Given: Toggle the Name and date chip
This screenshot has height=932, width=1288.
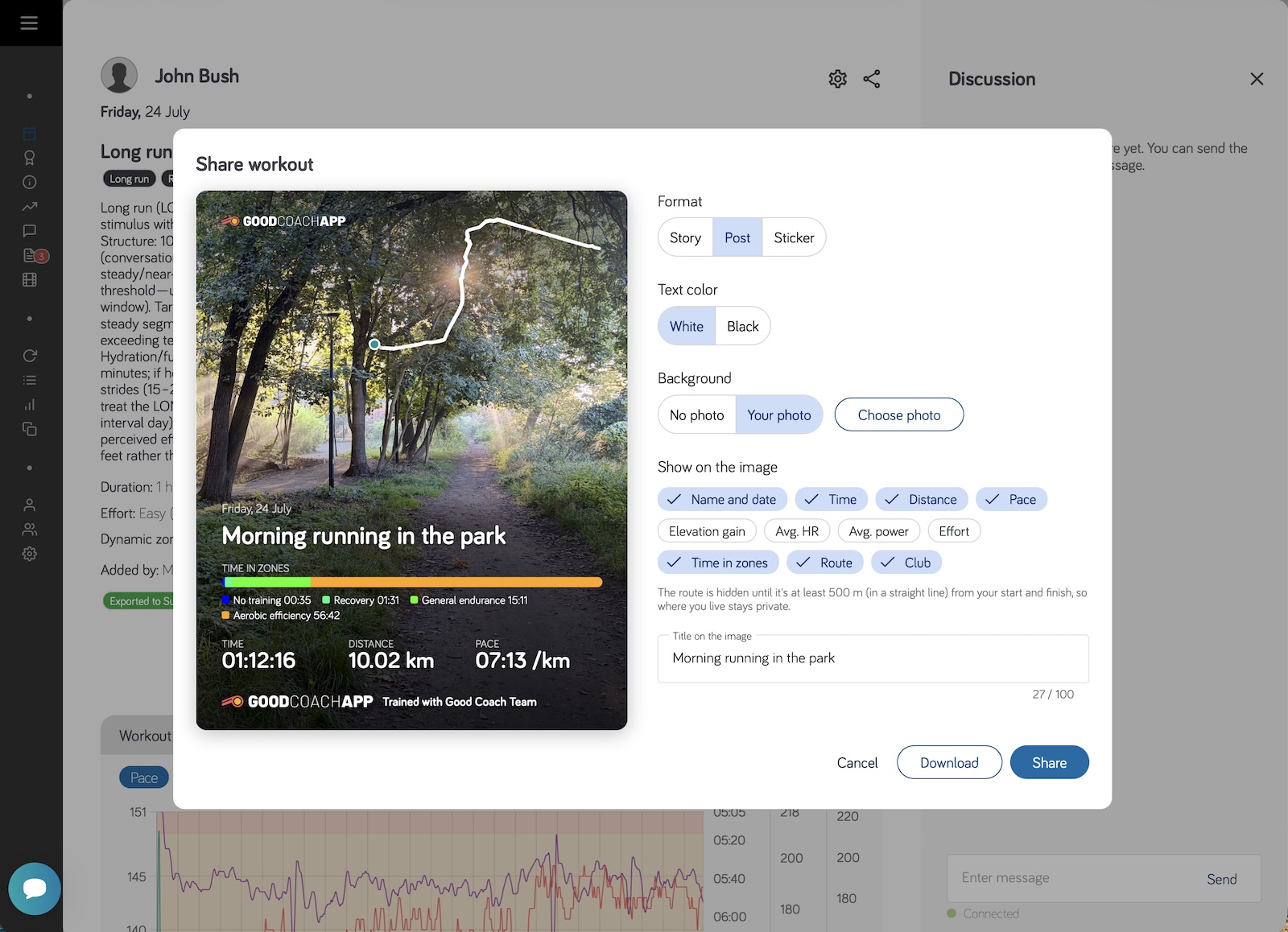Looking at the screenshot, I should pyautogui.click(x=722, y=499).
